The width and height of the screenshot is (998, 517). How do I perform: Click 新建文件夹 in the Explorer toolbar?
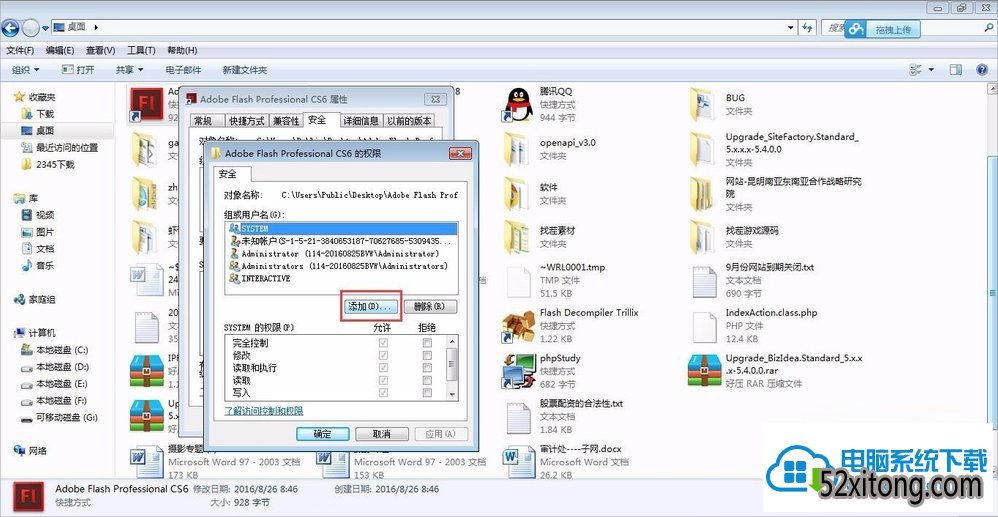point(245,70)
